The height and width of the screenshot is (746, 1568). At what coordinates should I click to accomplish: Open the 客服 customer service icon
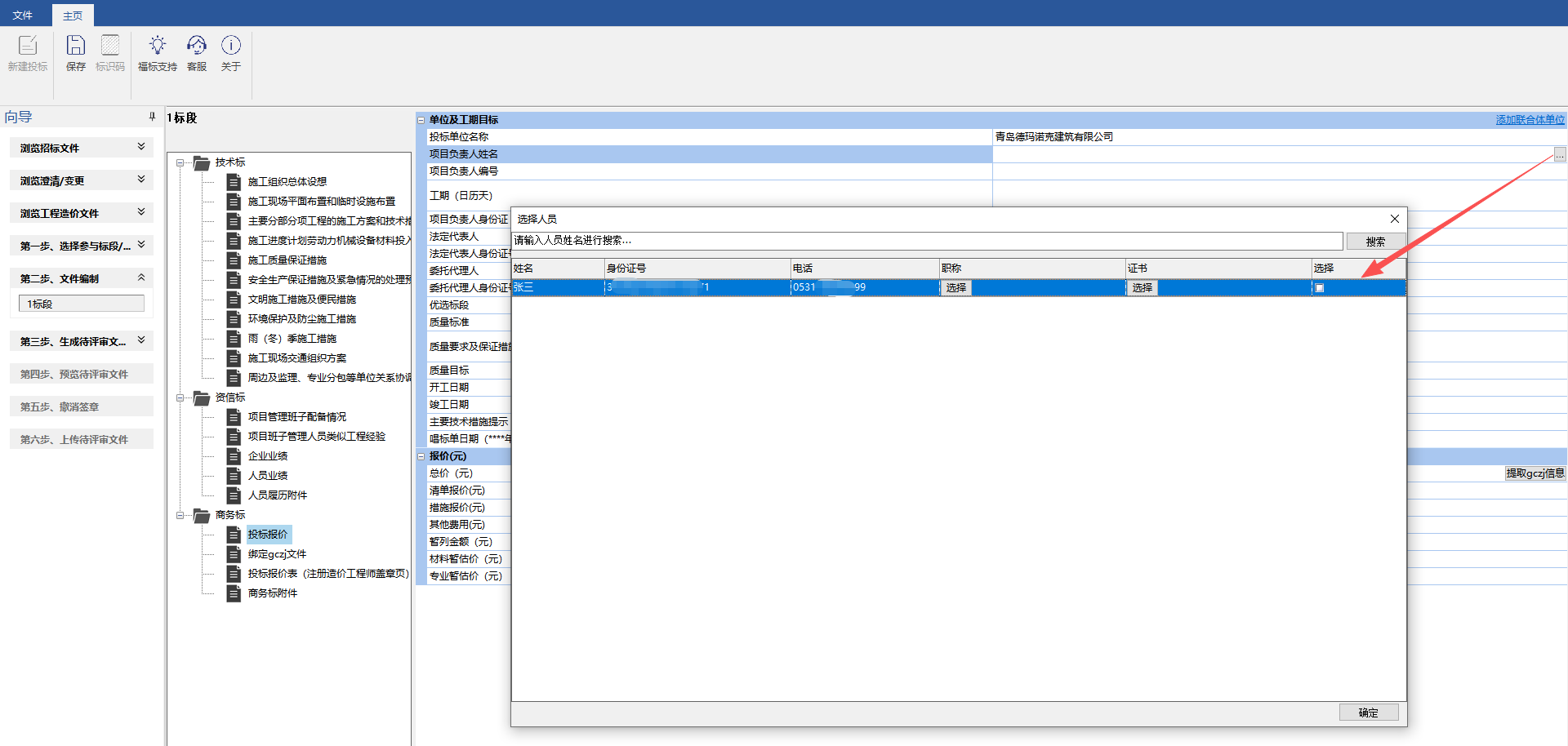click(197, 46)
